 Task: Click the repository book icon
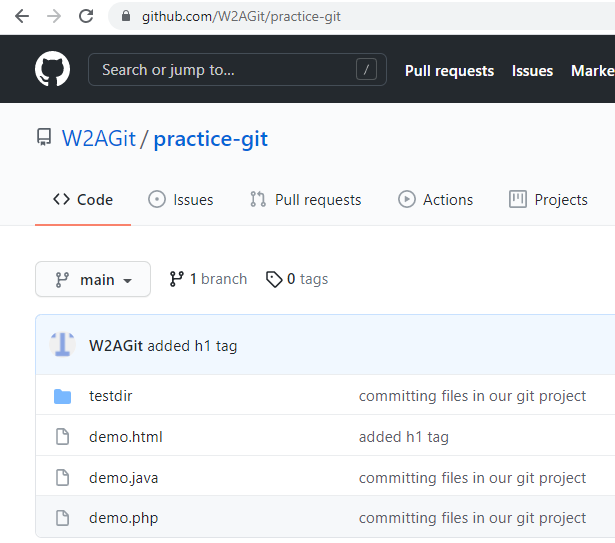pos(44,137)
